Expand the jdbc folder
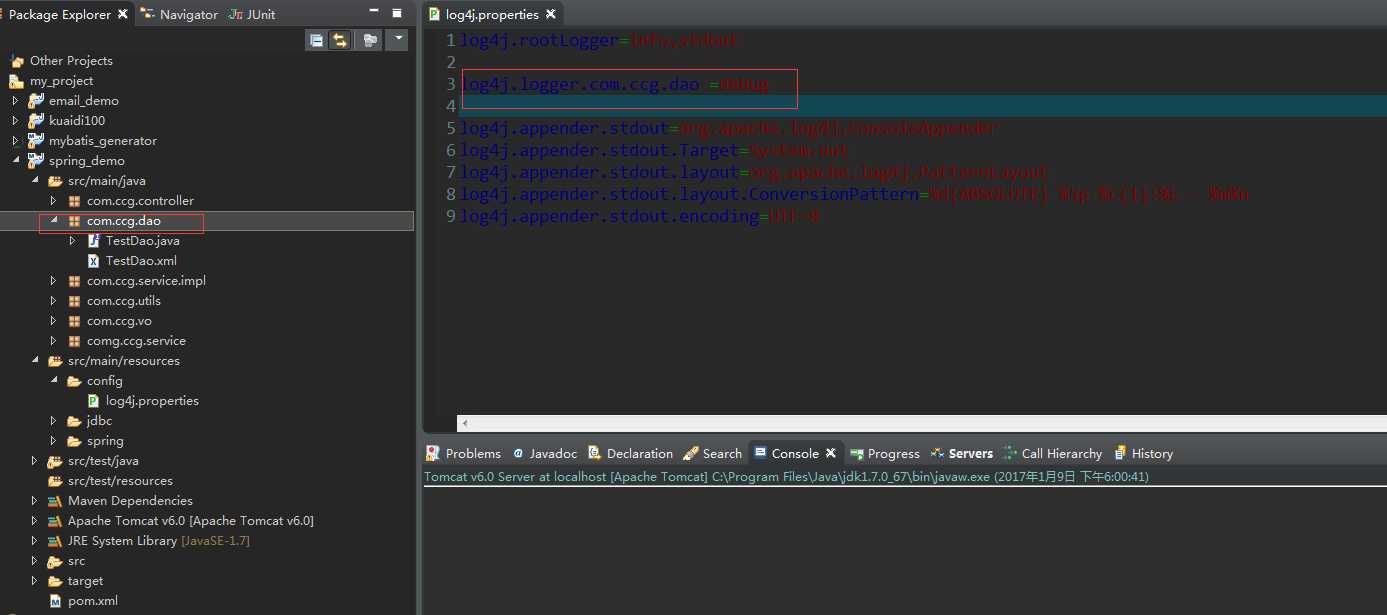This screenshot has height=615, width=1387. [x=54, y=420]
